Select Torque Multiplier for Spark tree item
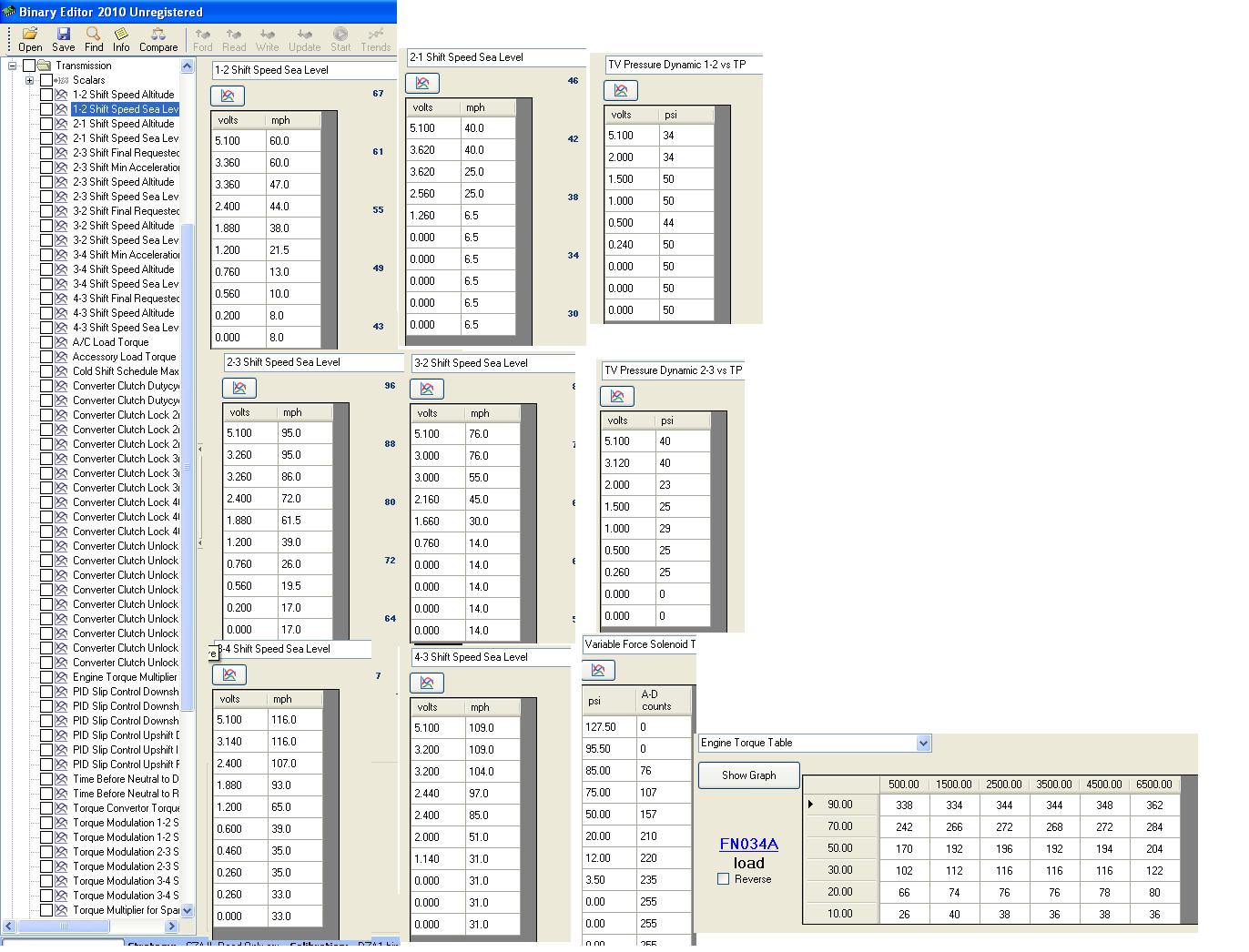 tap(127, 910)
